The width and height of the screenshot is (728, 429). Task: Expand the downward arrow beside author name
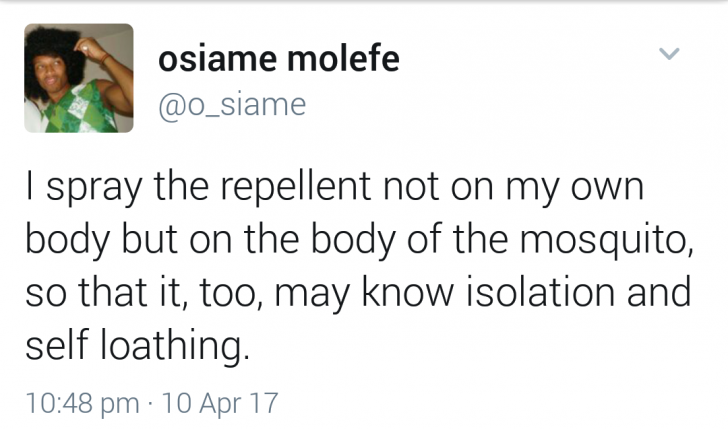click(x=670, y=54)
